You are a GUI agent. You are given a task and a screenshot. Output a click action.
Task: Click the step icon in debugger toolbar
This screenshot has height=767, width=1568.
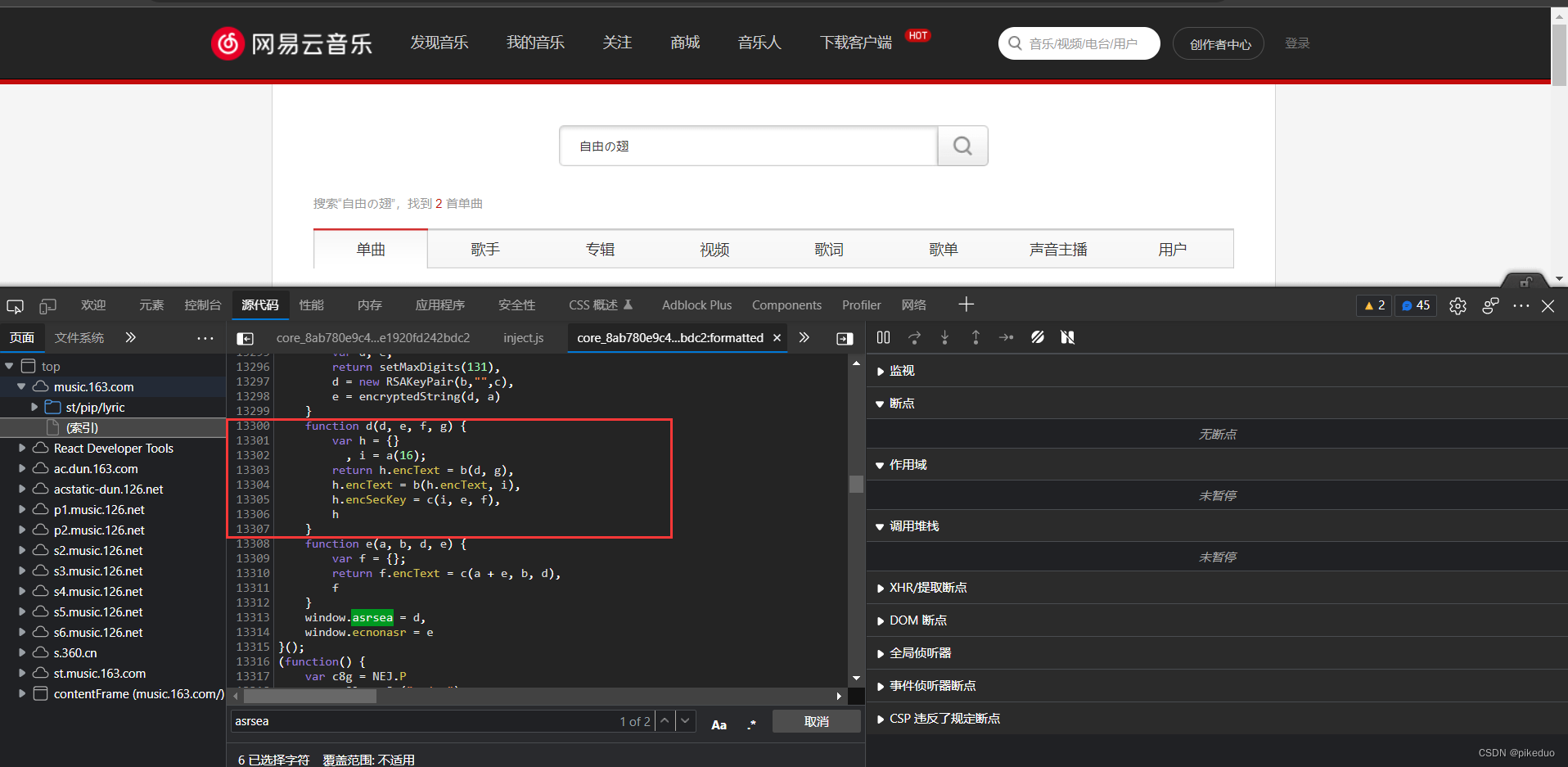tap(1007, 337)
